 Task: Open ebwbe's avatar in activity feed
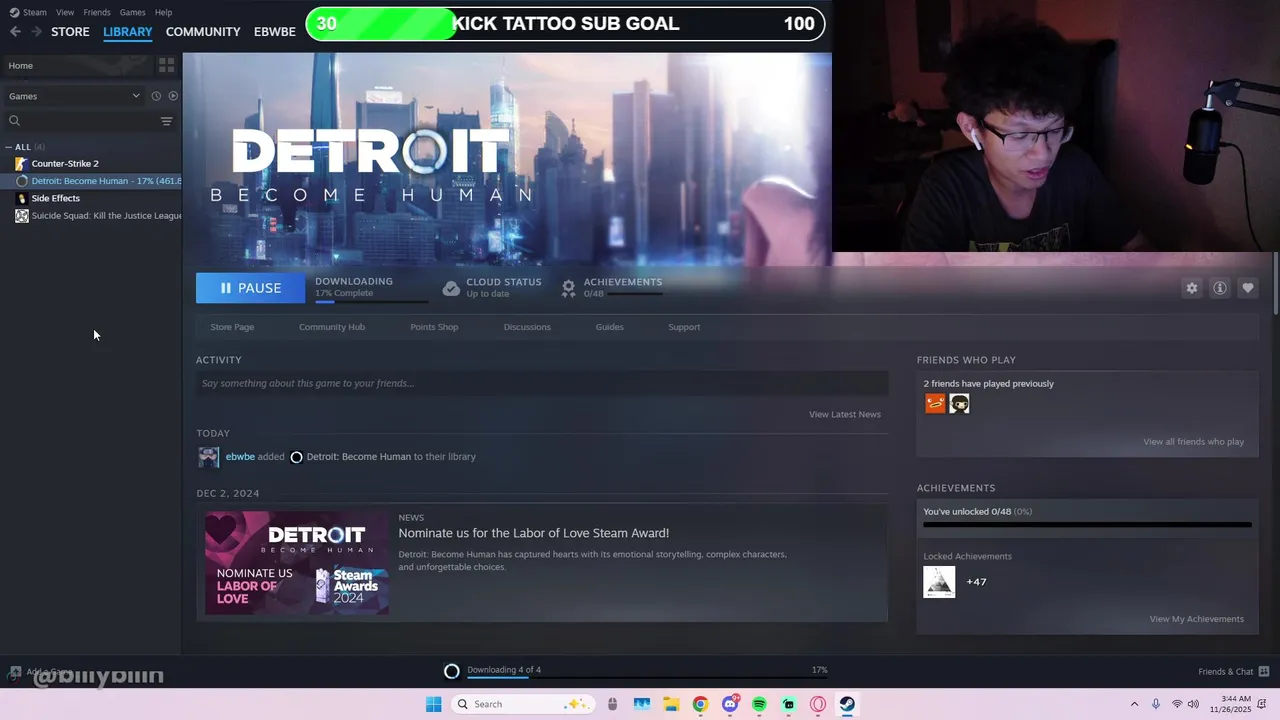(209, 457)
